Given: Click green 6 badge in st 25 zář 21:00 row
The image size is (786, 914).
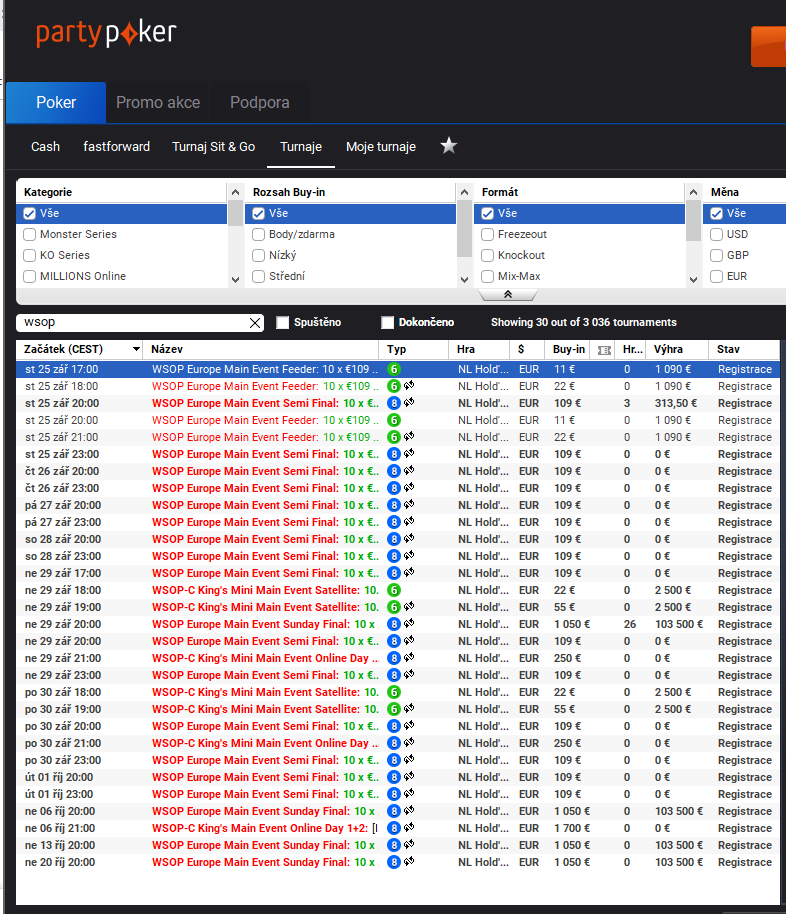Looking at the screenshot, I should (x=394, y=437).
